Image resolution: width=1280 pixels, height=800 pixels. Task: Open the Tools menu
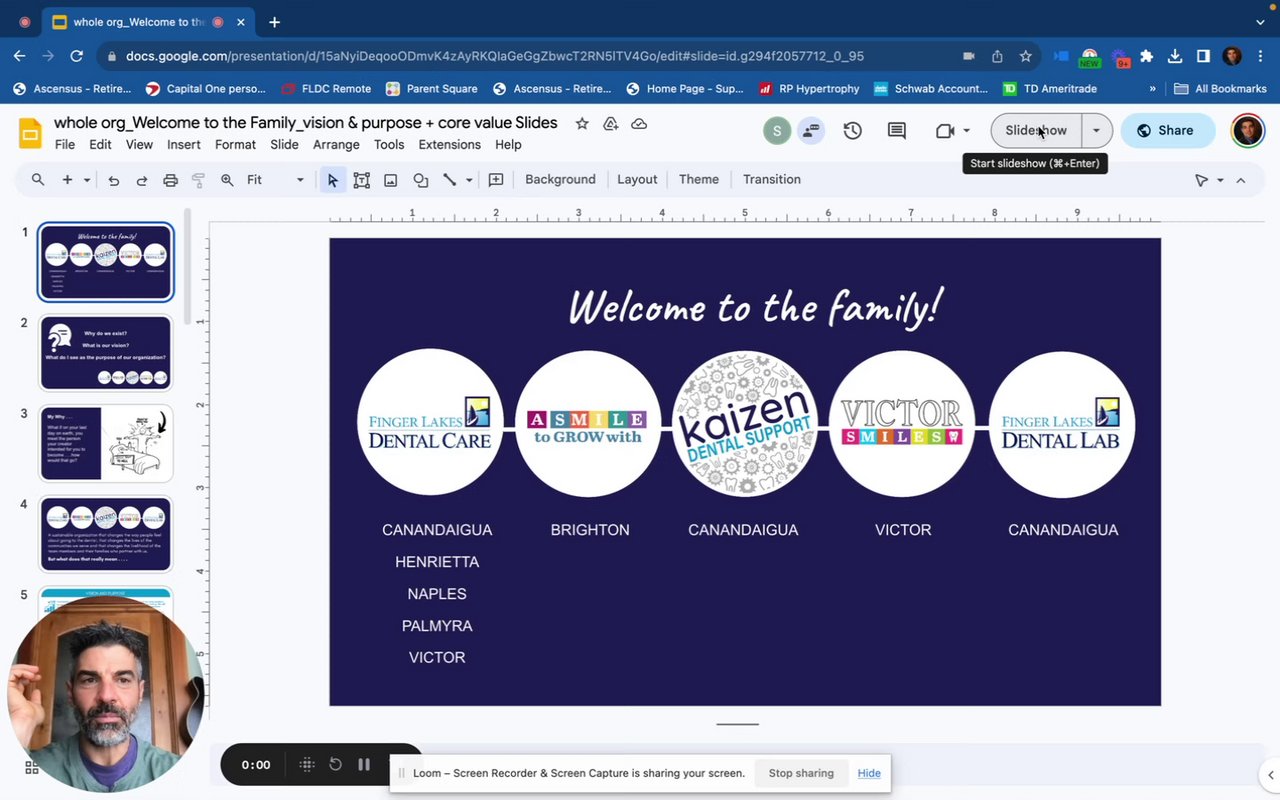click(389, 144)
